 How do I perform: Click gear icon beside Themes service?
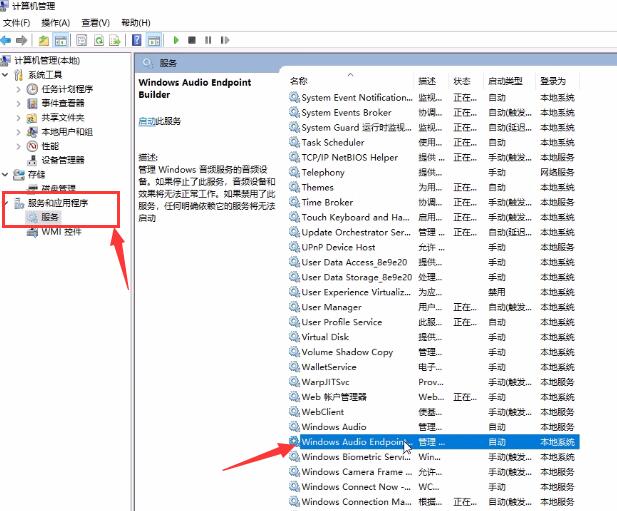294,186
